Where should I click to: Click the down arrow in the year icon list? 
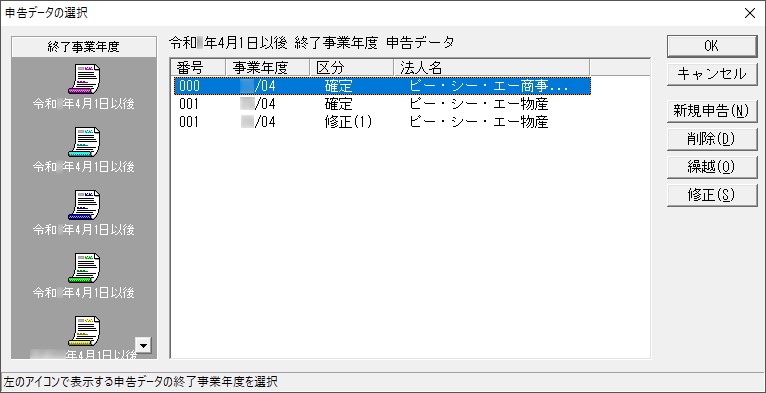(x=143, y=346)
